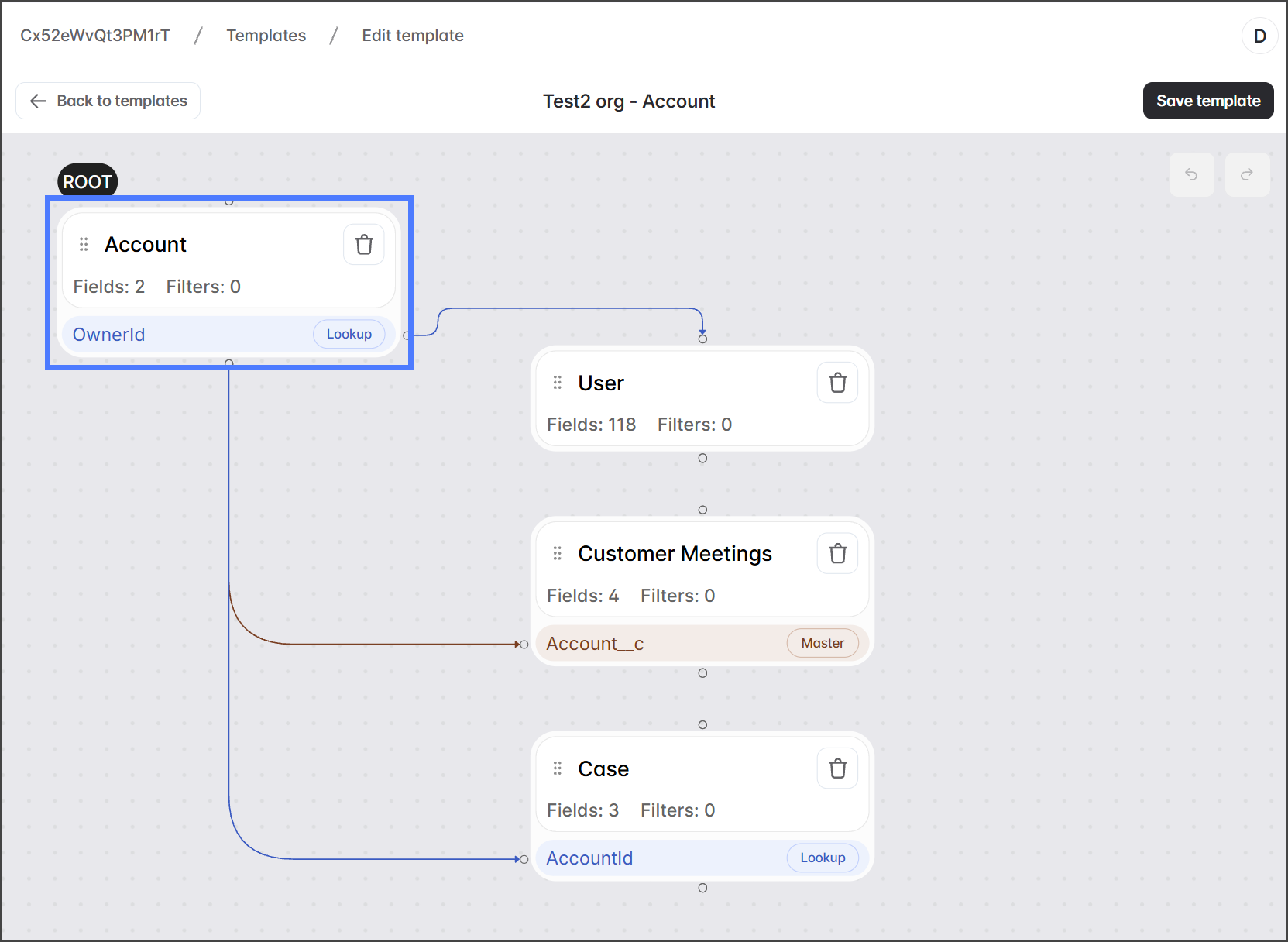Click the undo arrow icon
This screenshot has width=1288, height=942.
(1191, 174)
